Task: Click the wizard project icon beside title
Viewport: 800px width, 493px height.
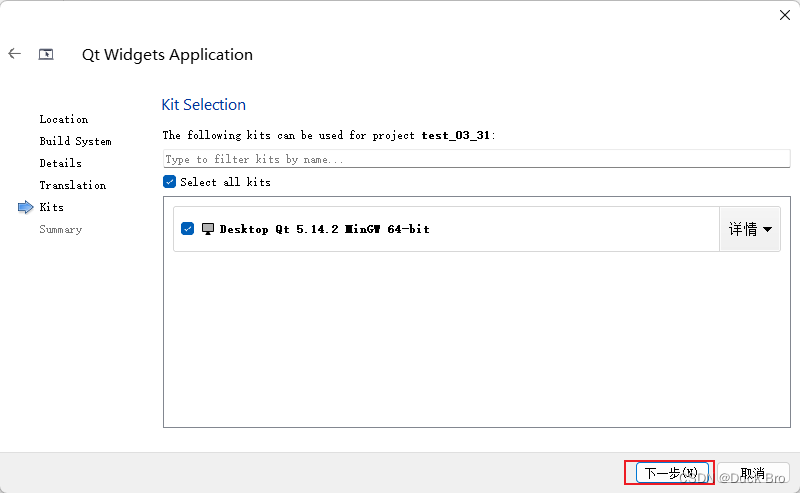Action: [46, 54]
